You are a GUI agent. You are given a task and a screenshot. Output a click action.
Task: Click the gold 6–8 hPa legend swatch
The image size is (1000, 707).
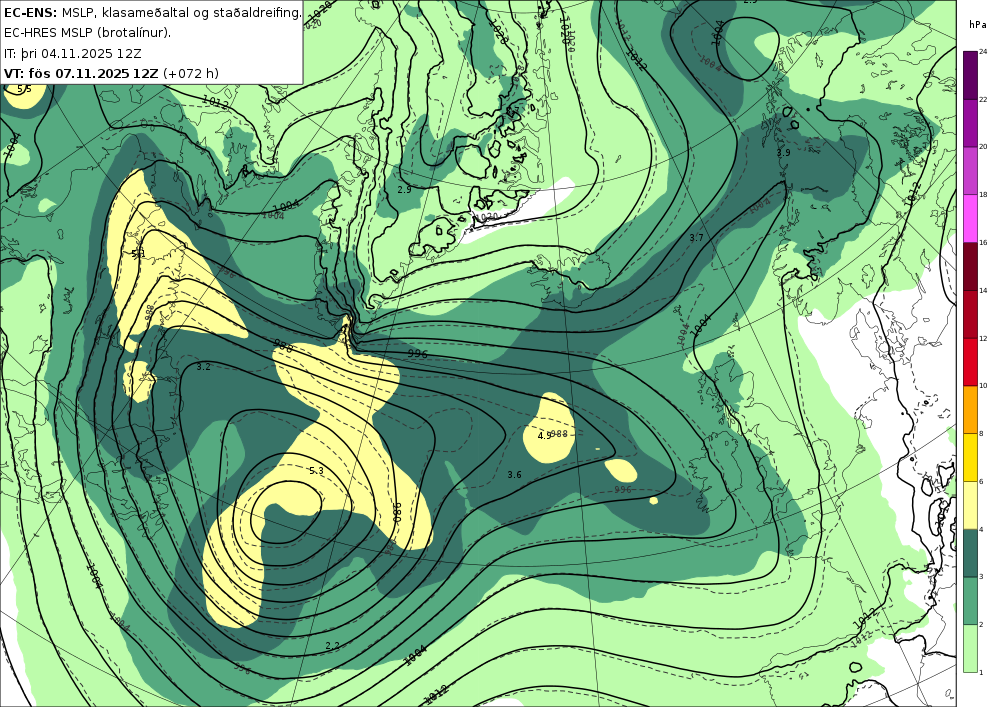click(970, 457)
